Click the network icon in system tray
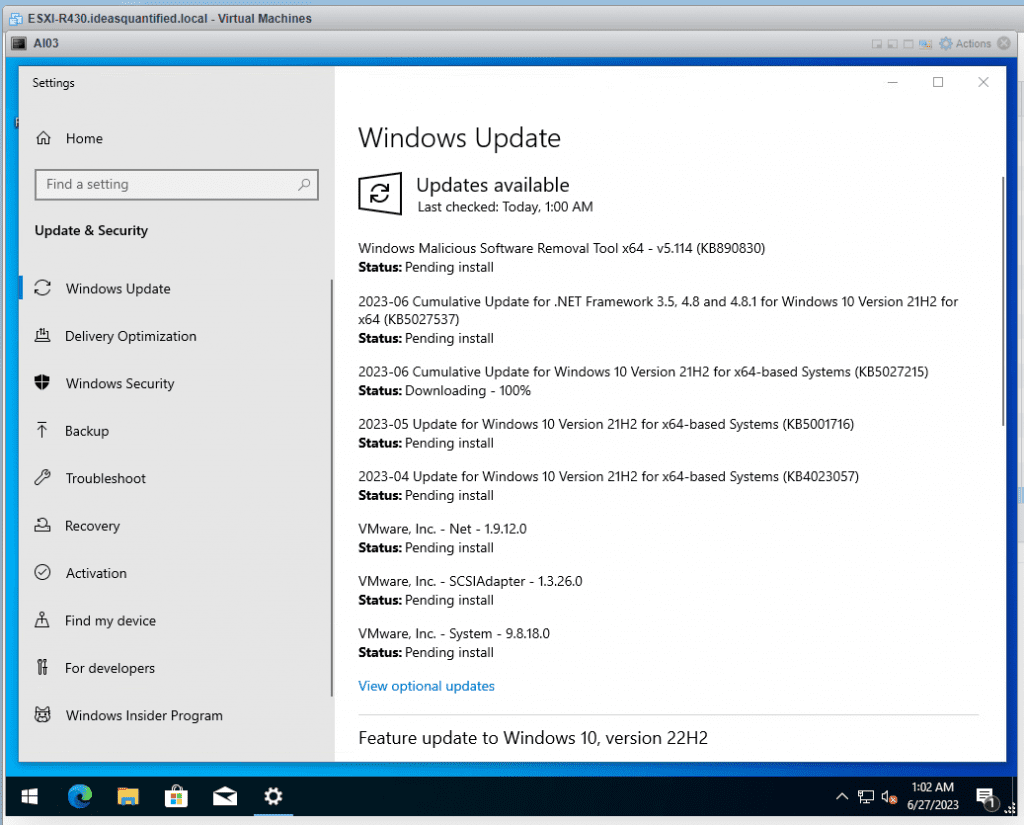 pyautogui.click(x=866, y=797)
